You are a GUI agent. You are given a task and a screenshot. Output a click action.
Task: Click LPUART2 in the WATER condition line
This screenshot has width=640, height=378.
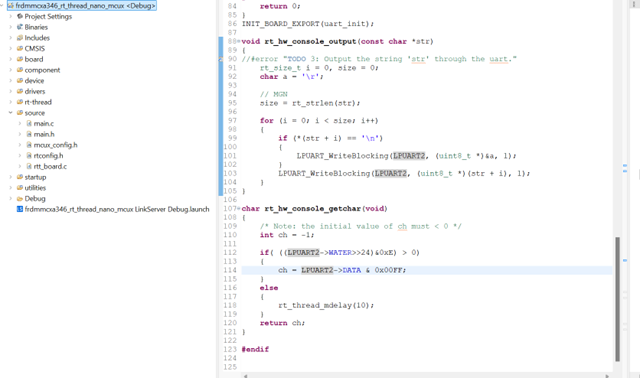coord(303,253)
